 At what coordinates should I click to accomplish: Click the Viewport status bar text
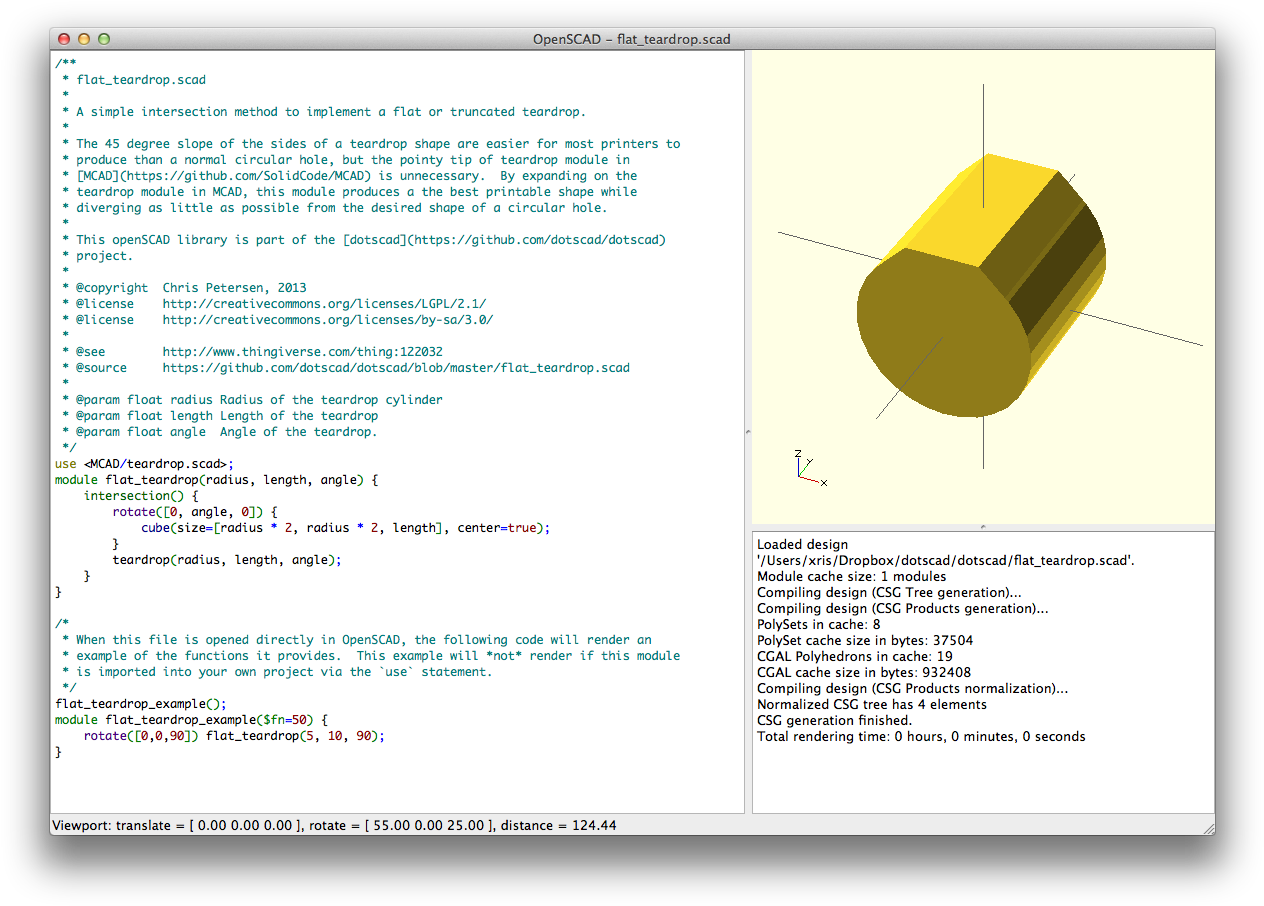(334, 825)
